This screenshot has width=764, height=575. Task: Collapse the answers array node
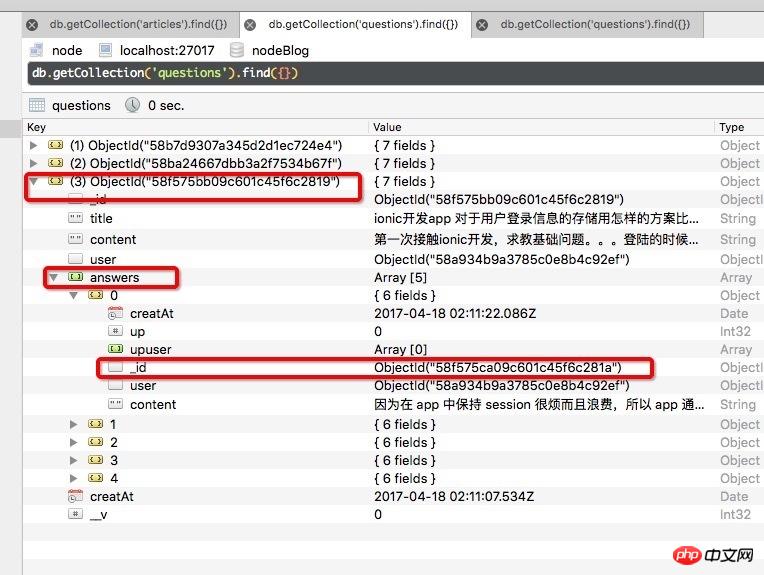tap(54, 277)
